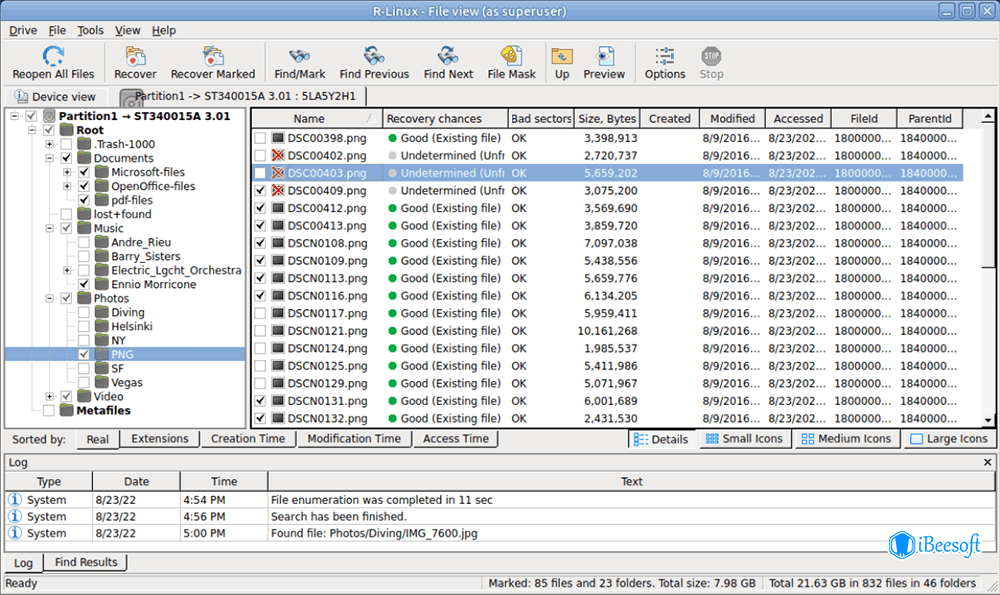1000x595 pixels.
Task: Open the Drive menu
Action: [x=23, y=30]
